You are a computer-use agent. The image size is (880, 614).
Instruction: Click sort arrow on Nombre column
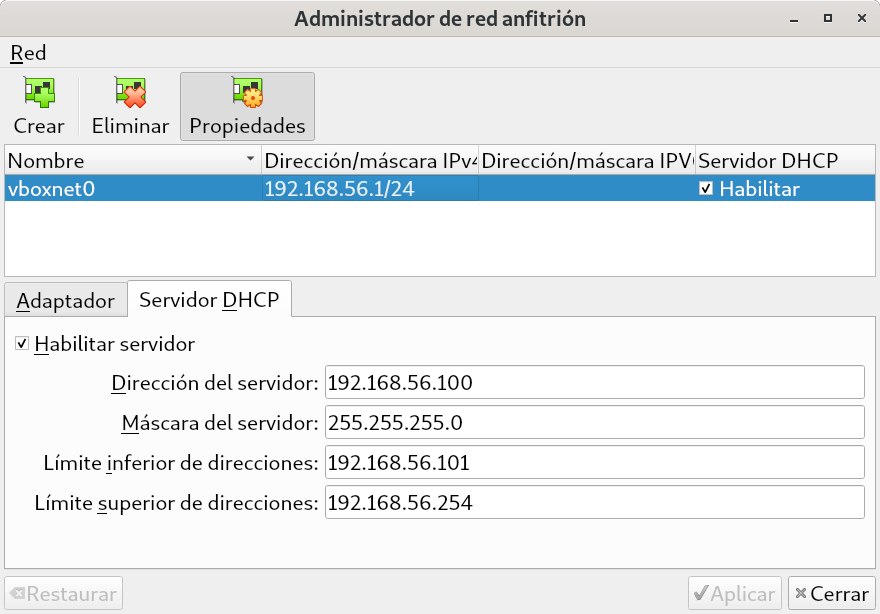[249, 160]
